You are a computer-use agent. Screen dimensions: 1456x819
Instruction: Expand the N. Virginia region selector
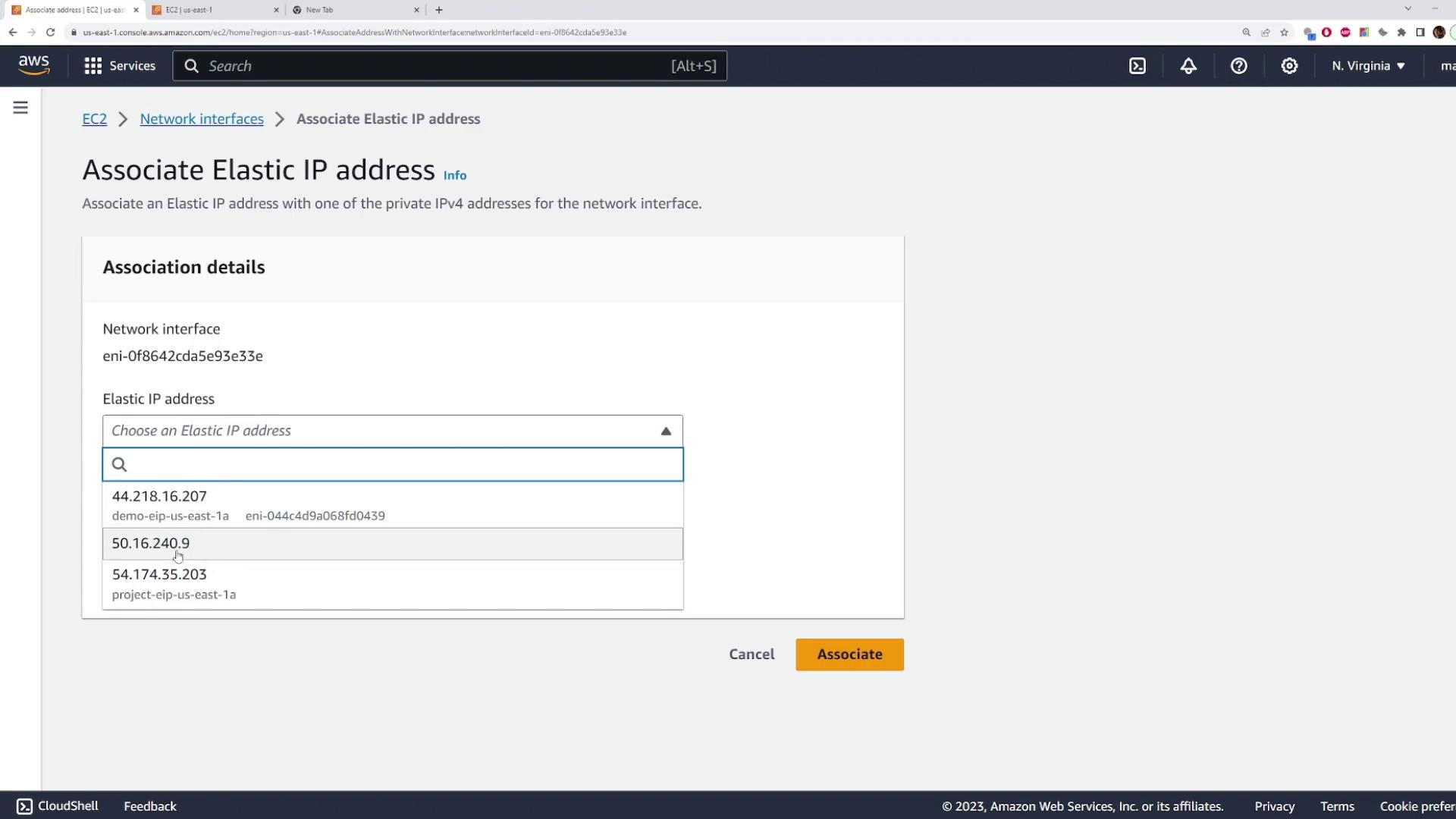point(1368,66)
